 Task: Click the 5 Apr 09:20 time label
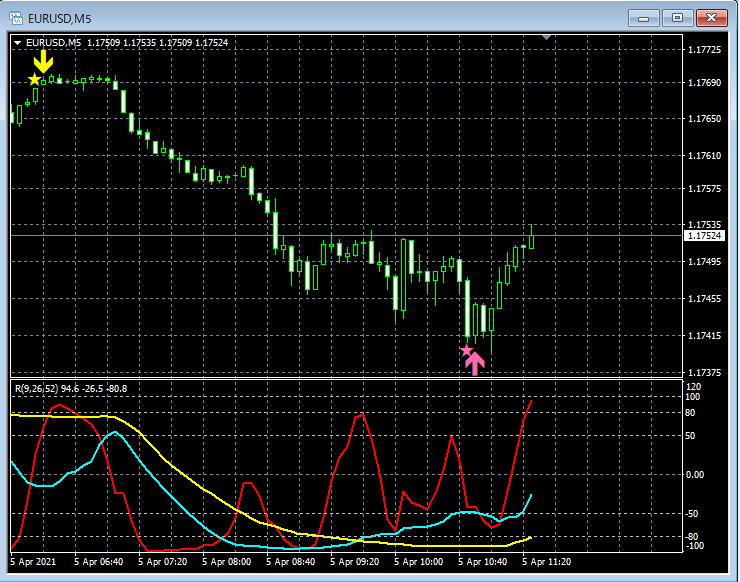[355, 562]
